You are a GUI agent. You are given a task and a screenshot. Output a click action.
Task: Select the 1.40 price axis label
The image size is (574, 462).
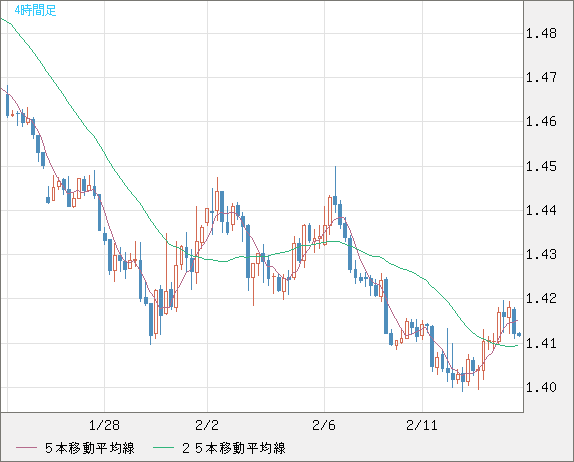541,387
